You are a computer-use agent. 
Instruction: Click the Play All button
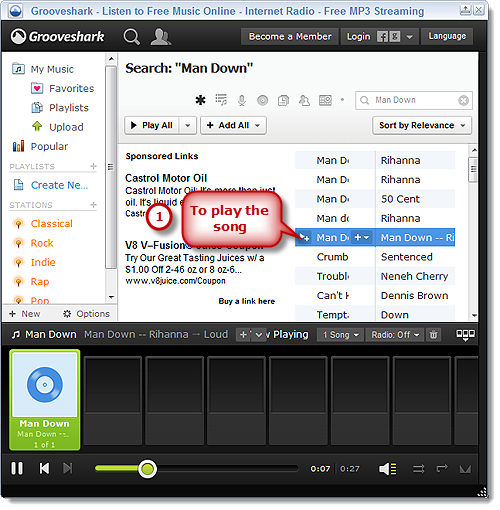point(152,125)
